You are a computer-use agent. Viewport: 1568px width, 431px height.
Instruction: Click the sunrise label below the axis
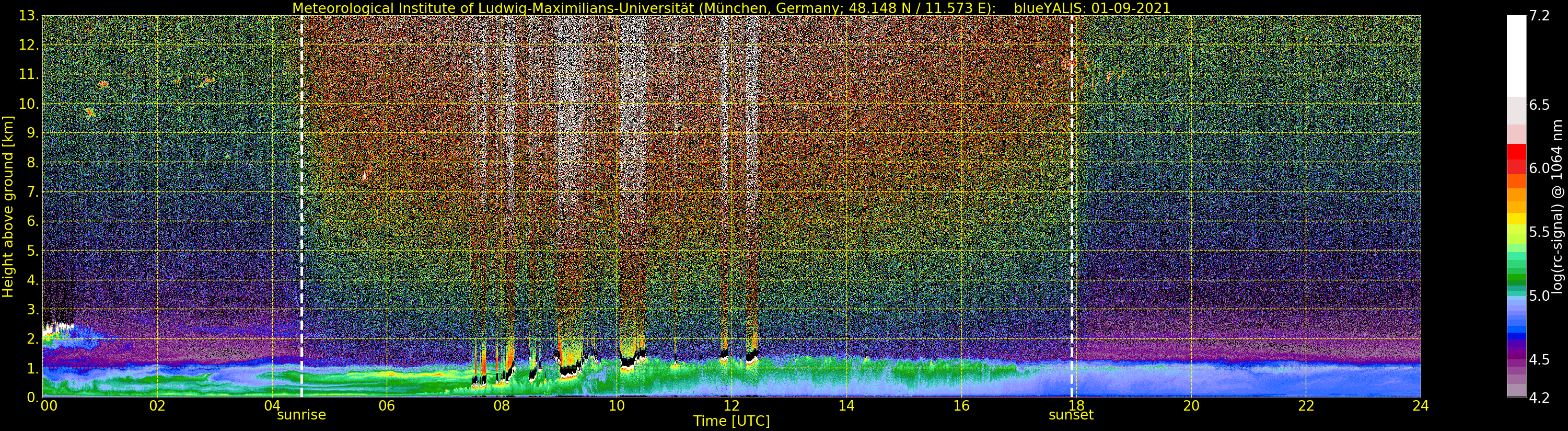301,415
